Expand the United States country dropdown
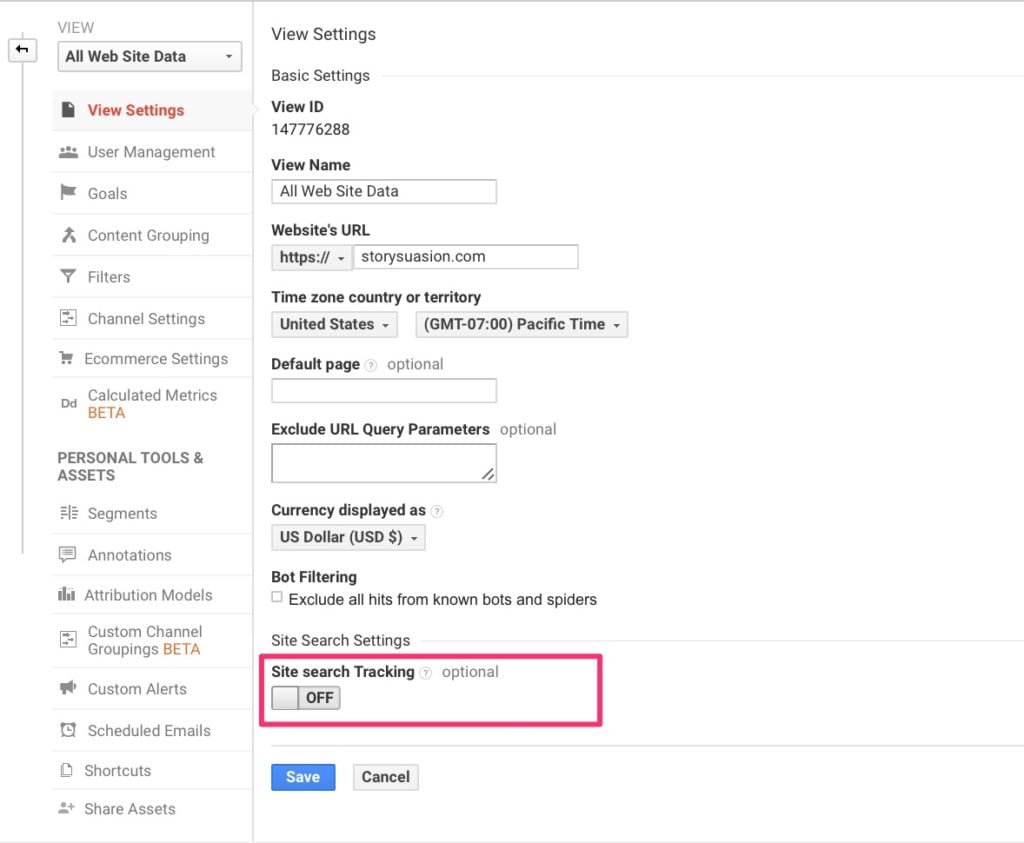1024x843 pixels. tap(334, 324)
